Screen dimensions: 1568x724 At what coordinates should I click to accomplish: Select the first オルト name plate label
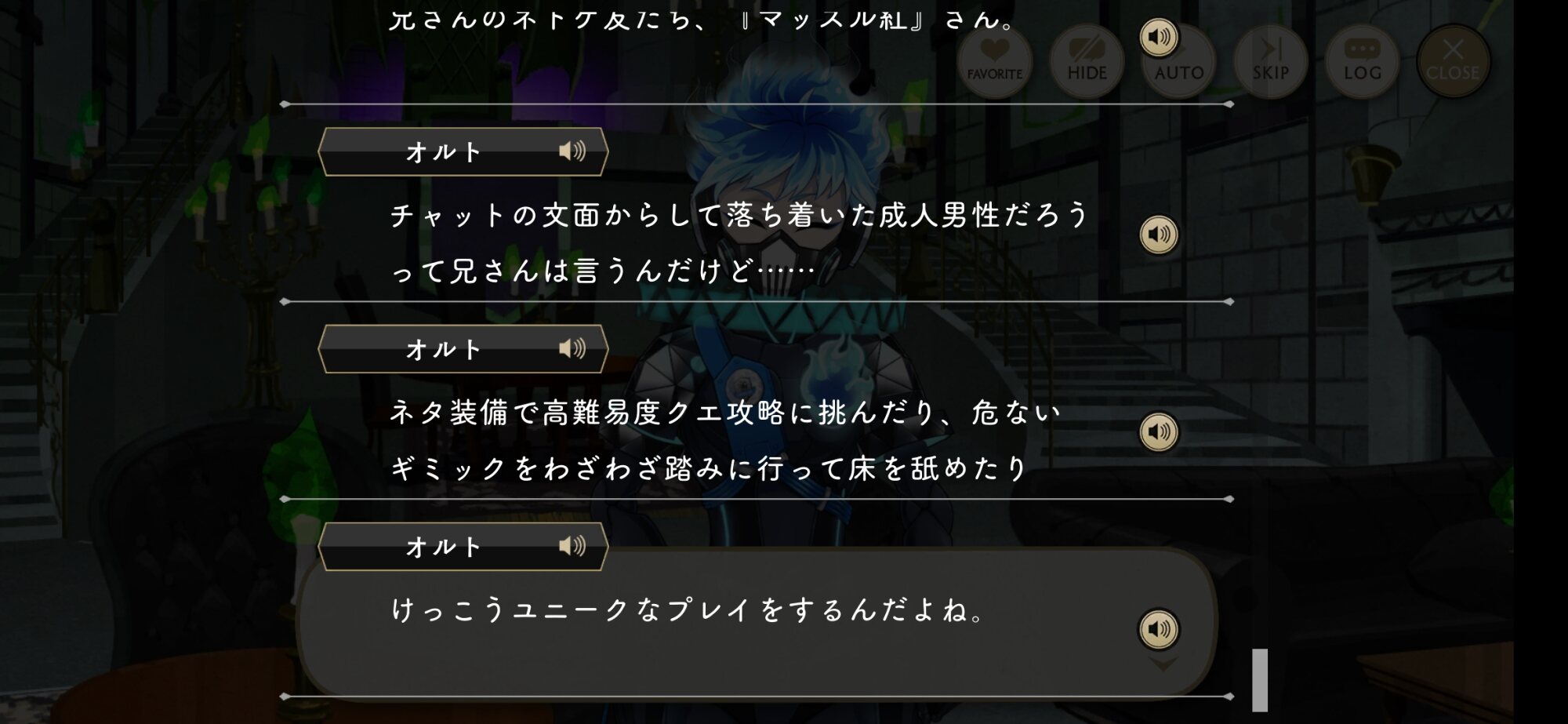tap(443, 151)
